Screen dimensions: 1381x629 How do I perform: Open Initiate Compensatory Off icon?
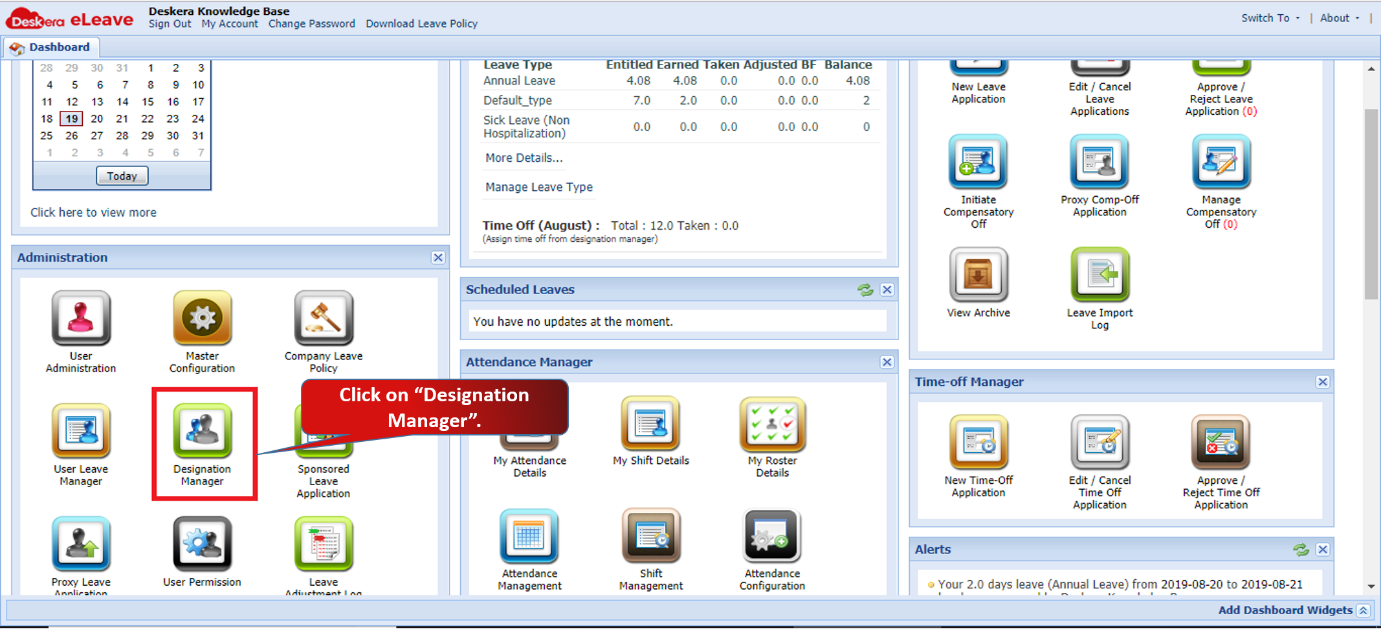978,162
